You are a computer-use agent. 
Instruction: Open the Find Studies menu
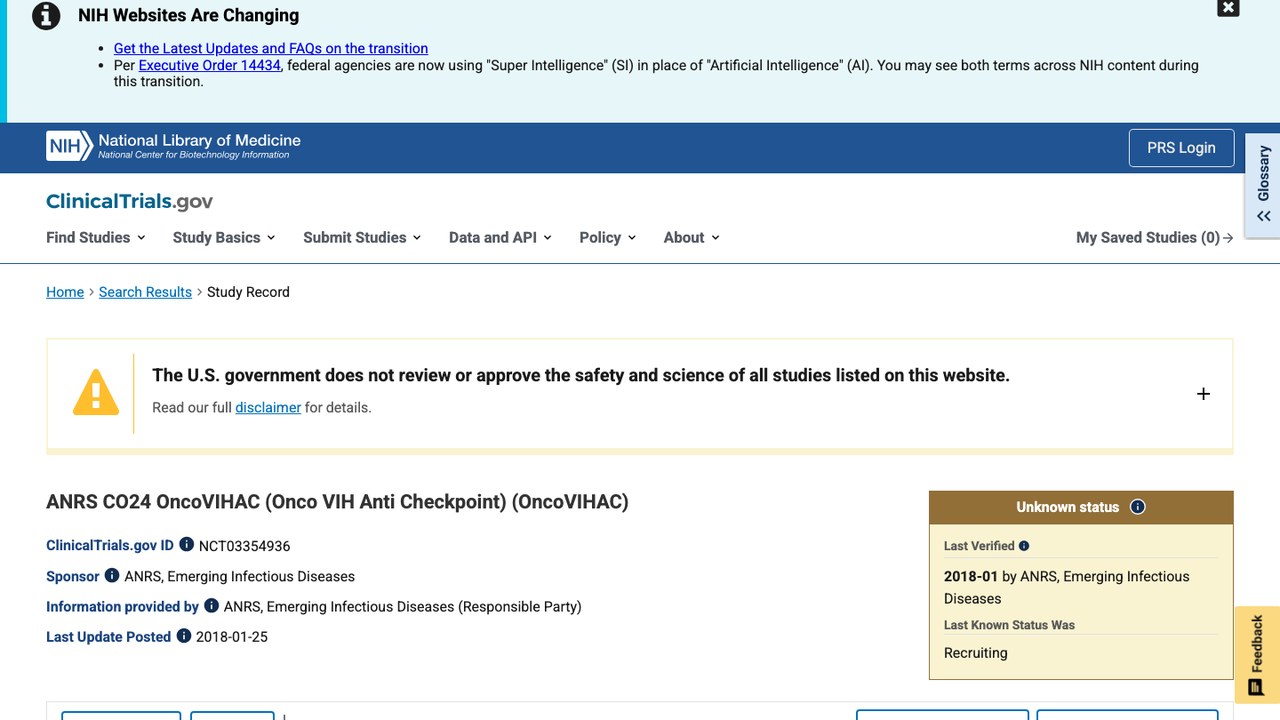(96, 237)
